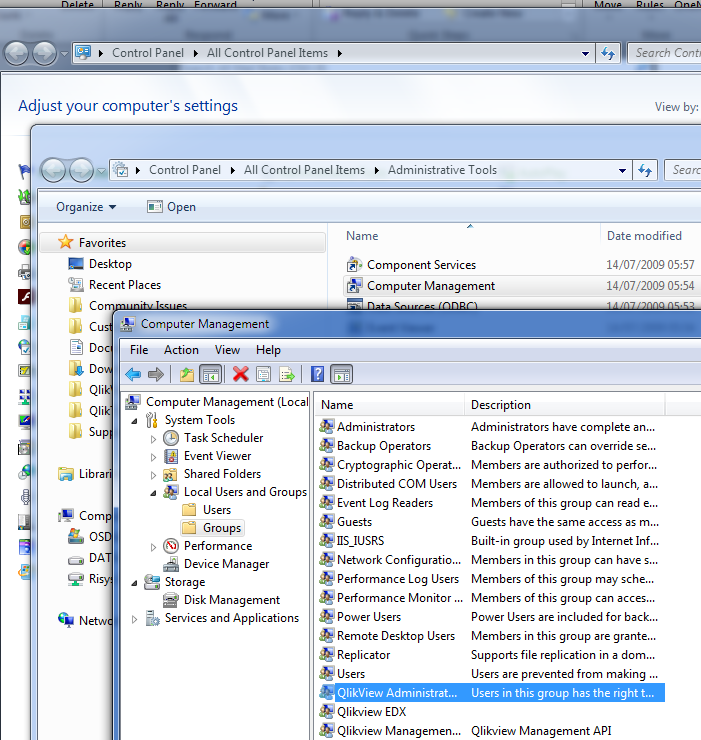Screen dimensions: 701x740
Task: Open the Action menu
Action: tap(181, 350)
